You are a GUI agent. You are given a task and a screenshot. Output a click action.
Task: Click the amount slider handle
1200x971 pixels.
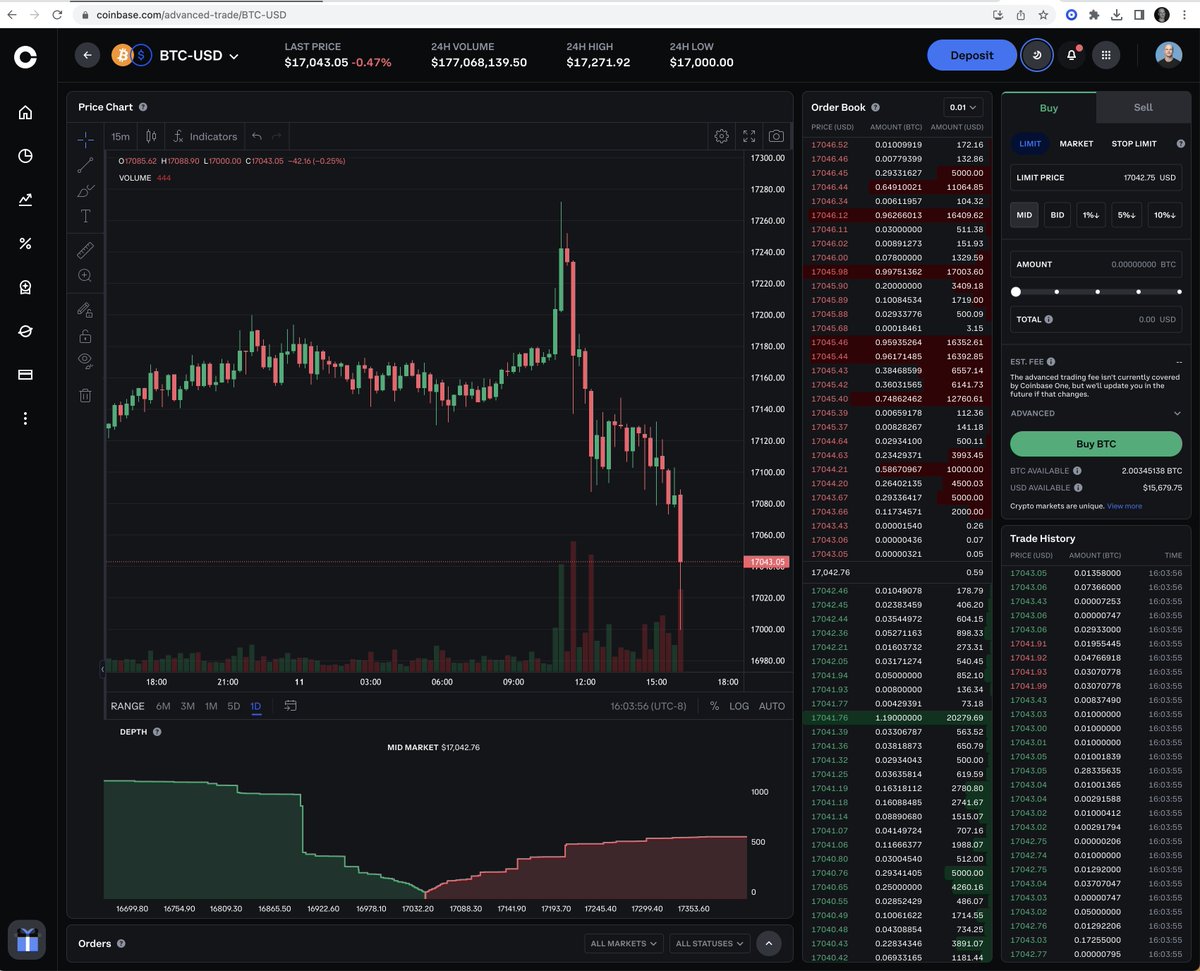tap(1016, 292)
